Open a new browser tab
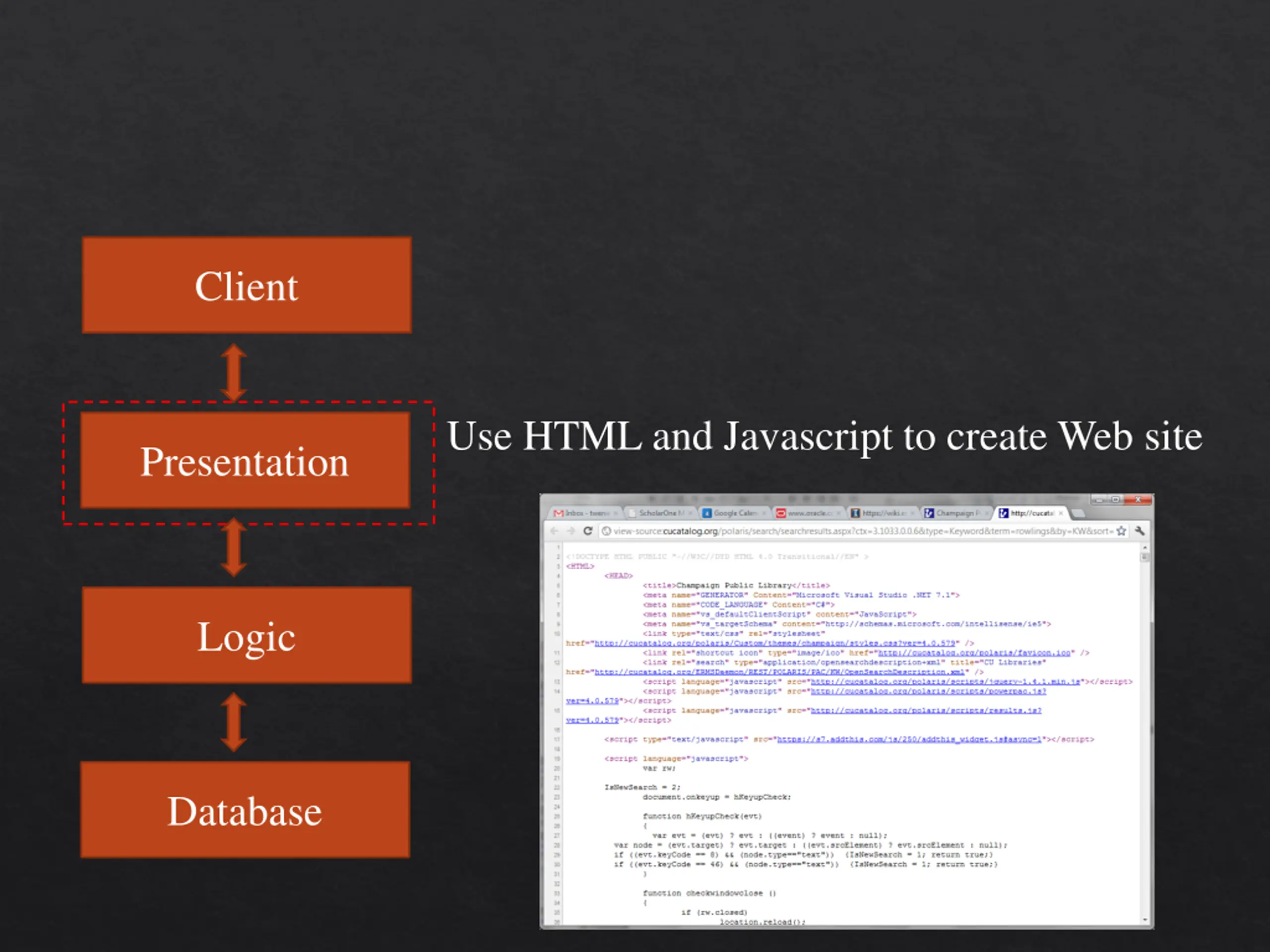The image size is (1270, 952). pyautogui.click(x=1078, y=513)
